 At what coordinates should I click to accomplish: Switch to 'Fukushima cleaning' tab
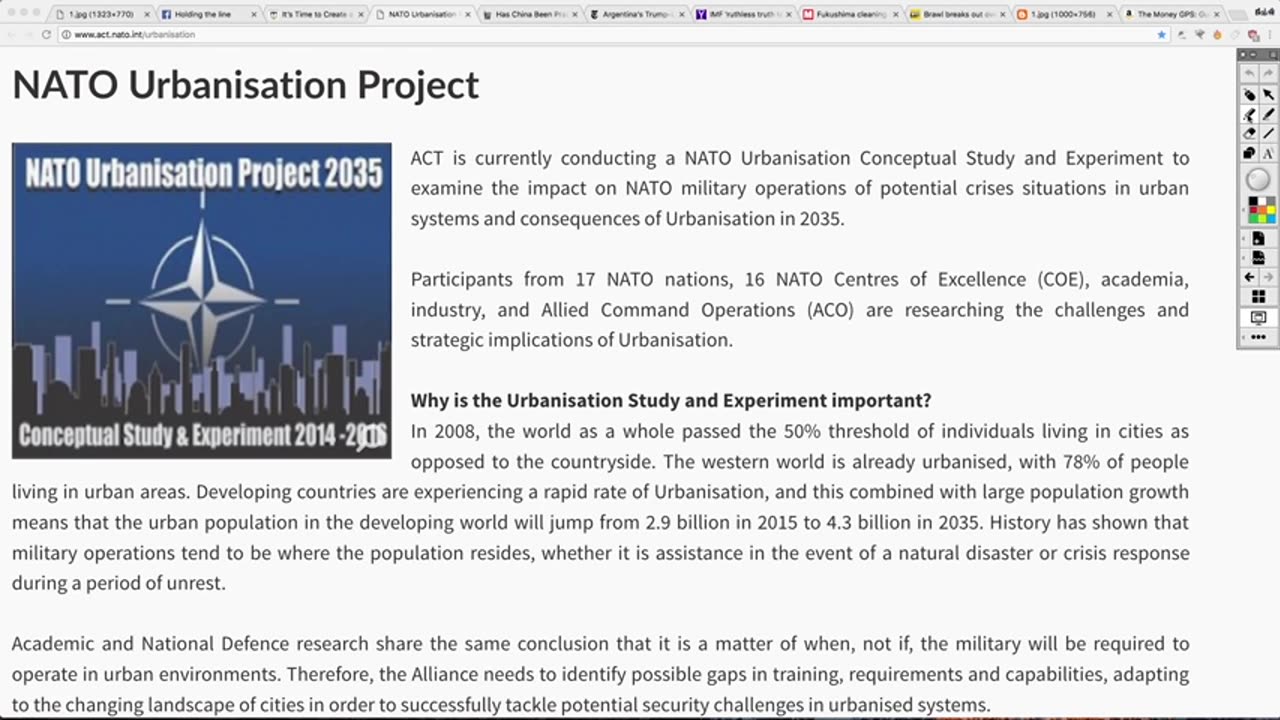(850, 14)
